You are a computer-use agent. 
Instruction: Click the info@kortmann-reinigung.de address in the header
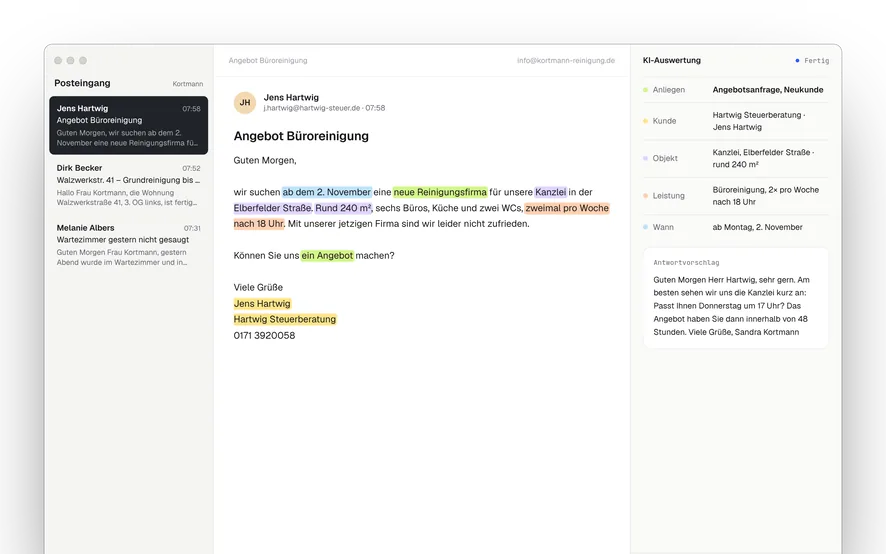(566, 60)
